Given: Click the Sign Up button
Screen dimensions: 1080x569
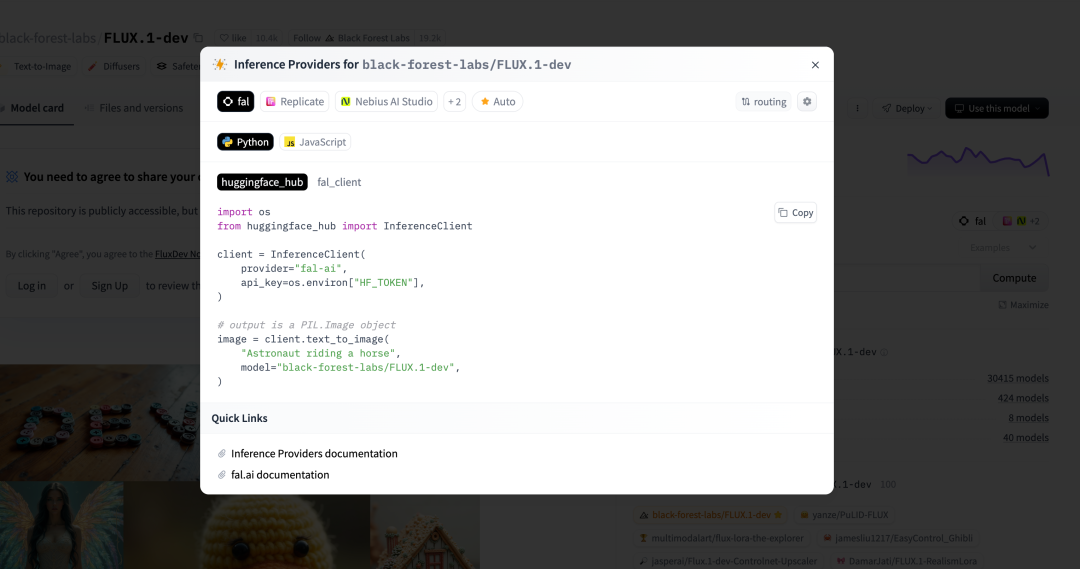Looking at the screenshot, I should (110, 285).
